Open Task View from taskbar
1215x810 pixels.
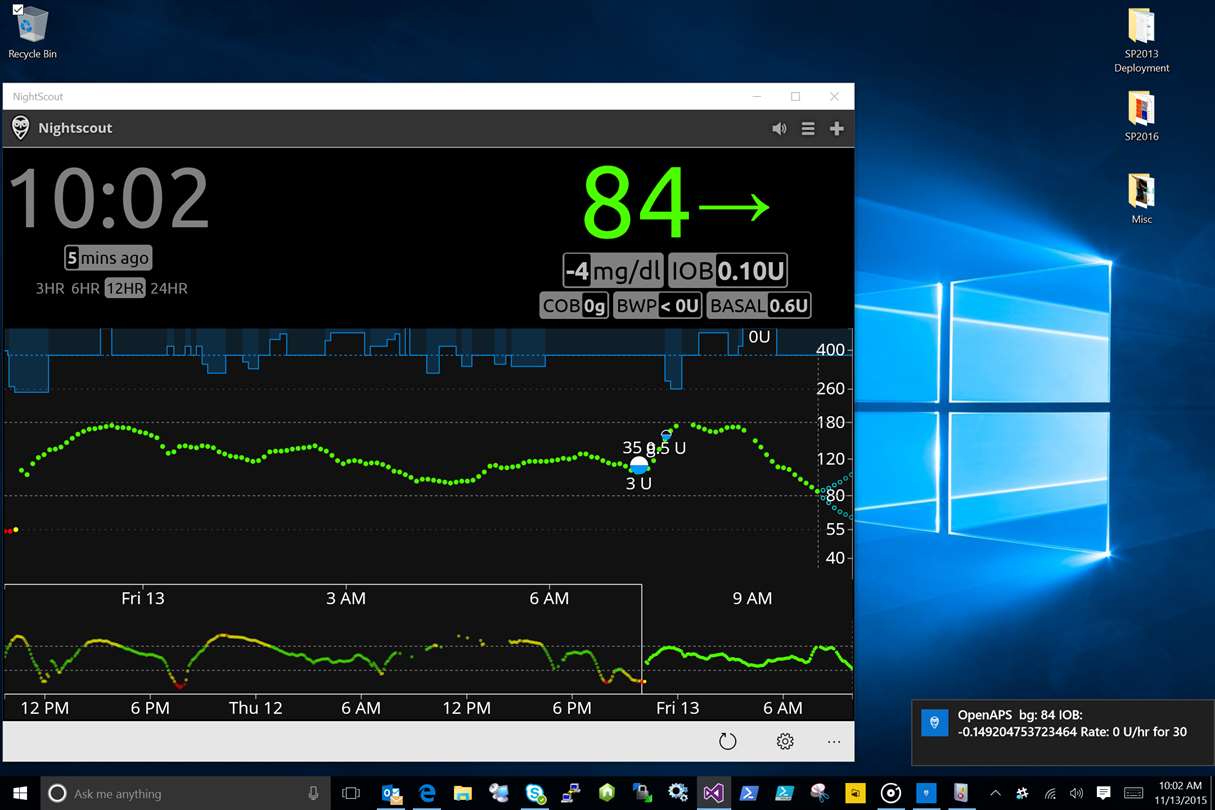(351, 793)
